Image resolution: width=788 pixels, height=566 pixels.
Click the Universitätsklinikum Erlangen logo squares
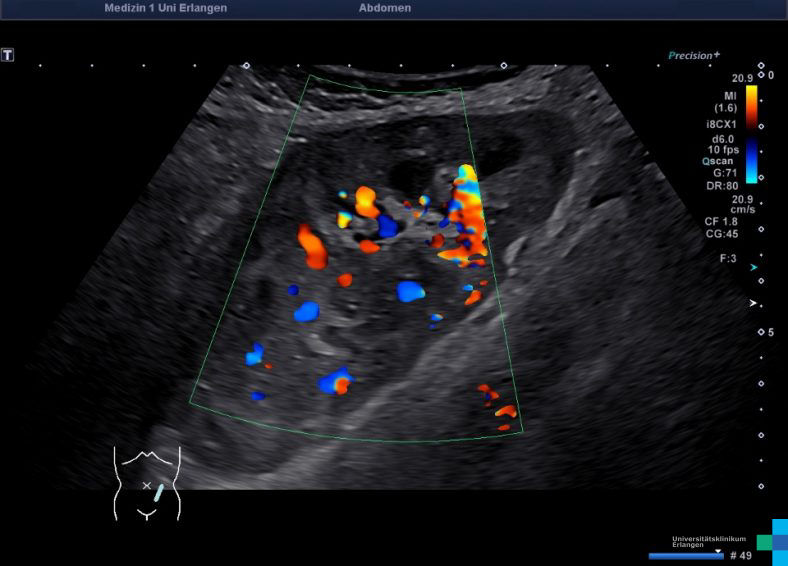(x=772, y=541)
